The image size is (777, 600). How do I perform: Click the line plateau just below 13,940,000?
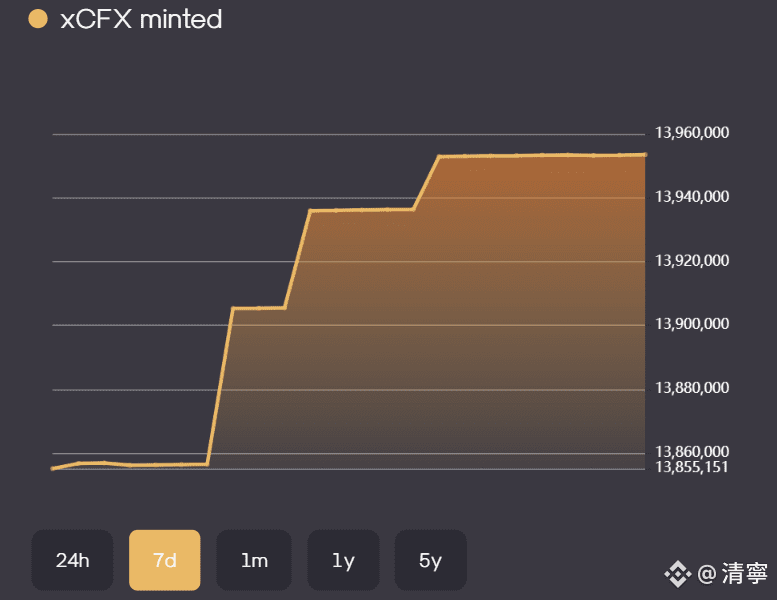point(362,210)
